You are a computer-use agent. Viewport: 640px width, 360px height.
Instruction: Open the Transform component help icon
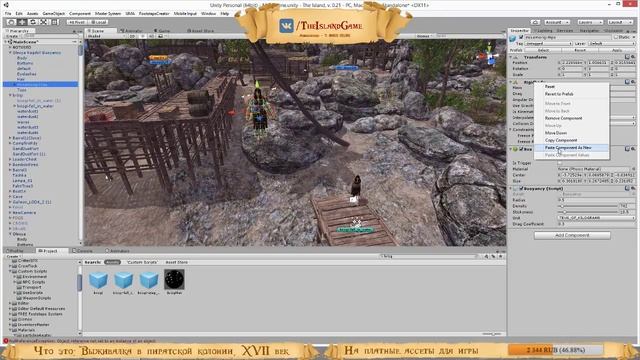627,57
